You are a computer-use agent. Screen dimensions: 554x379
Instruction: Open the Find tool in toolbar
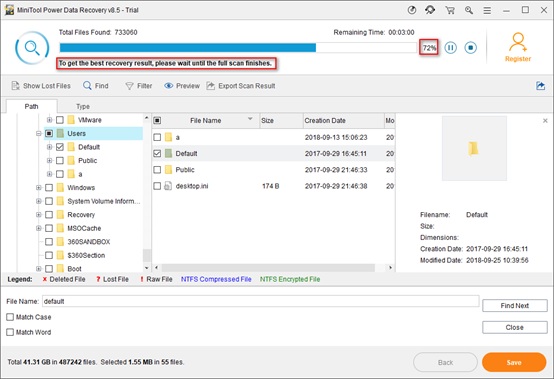(x=96, y=86)
